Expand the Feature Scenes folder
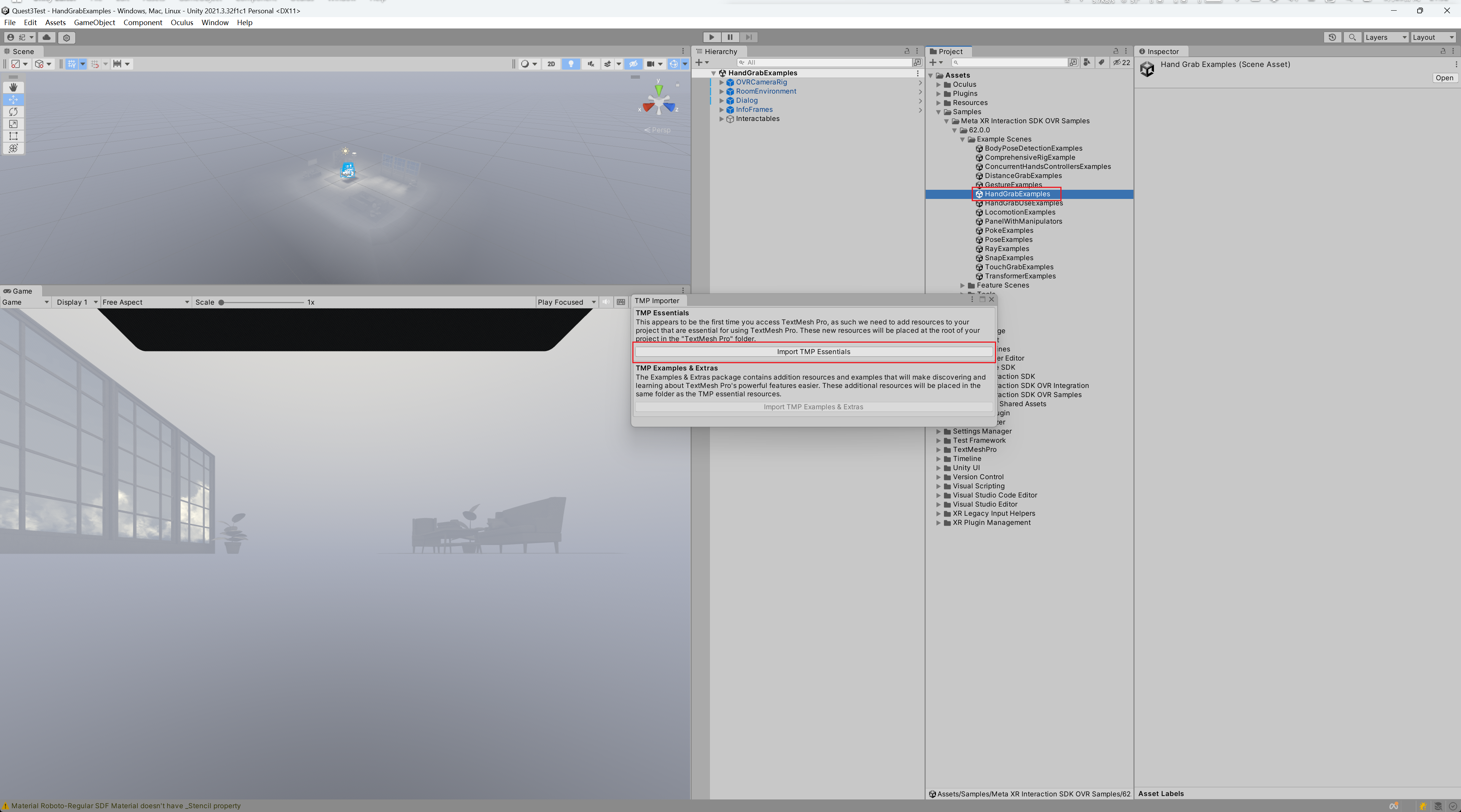Viewport: 1461px width, 812px height. point(963,286)
